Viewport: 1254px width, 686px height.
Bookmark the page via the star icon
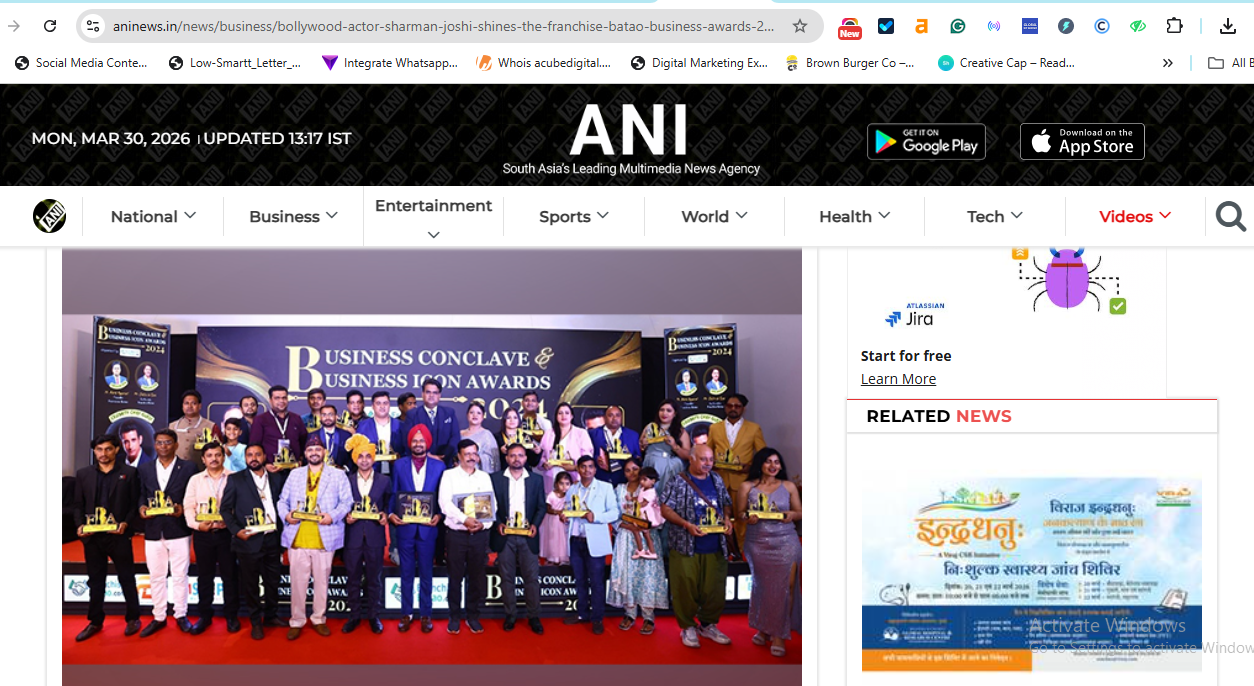click(x=799, y=25)
